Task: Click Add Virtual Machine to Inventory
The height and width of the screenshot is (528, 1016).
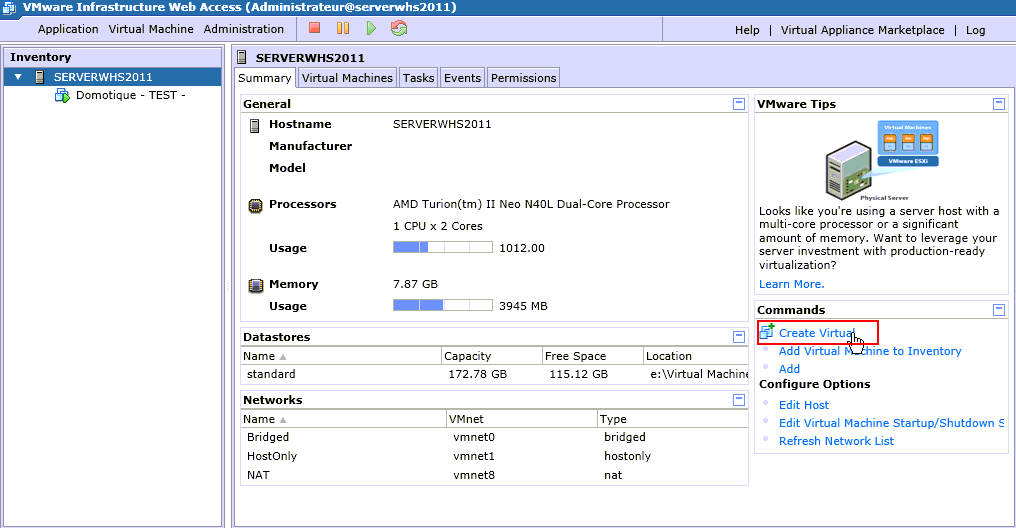Action: [870, 351]
